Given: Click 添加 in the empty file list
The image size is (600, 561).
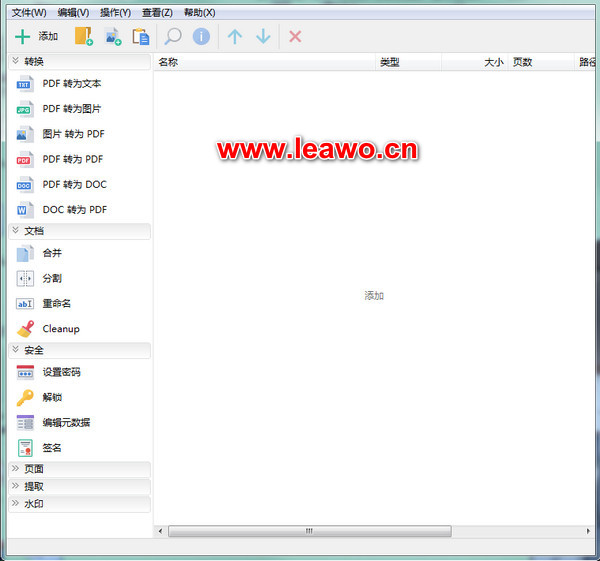Looking at the screenshot, I should click(374, 296).
